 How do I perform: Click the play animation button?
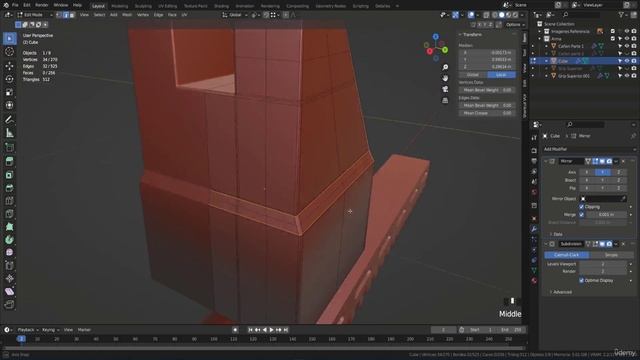click(x=271, y=330)
